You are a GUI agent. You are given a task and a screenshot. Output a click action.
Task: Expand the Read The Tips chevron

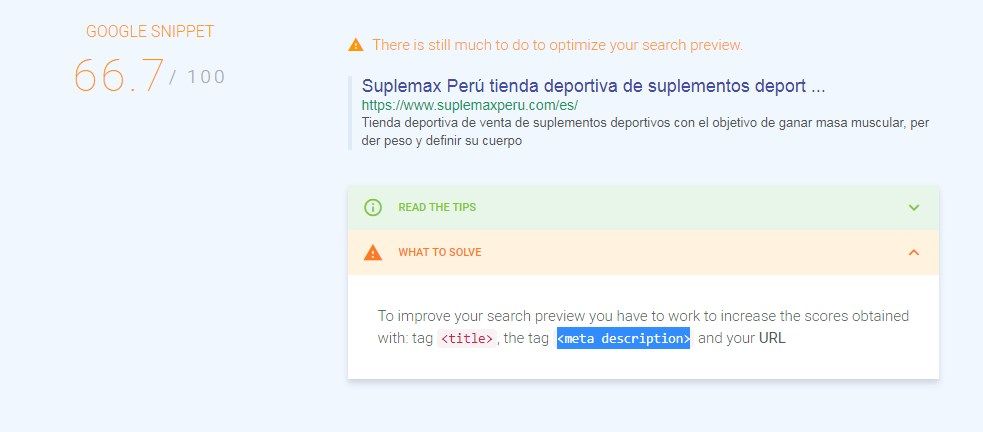point(914,208)
